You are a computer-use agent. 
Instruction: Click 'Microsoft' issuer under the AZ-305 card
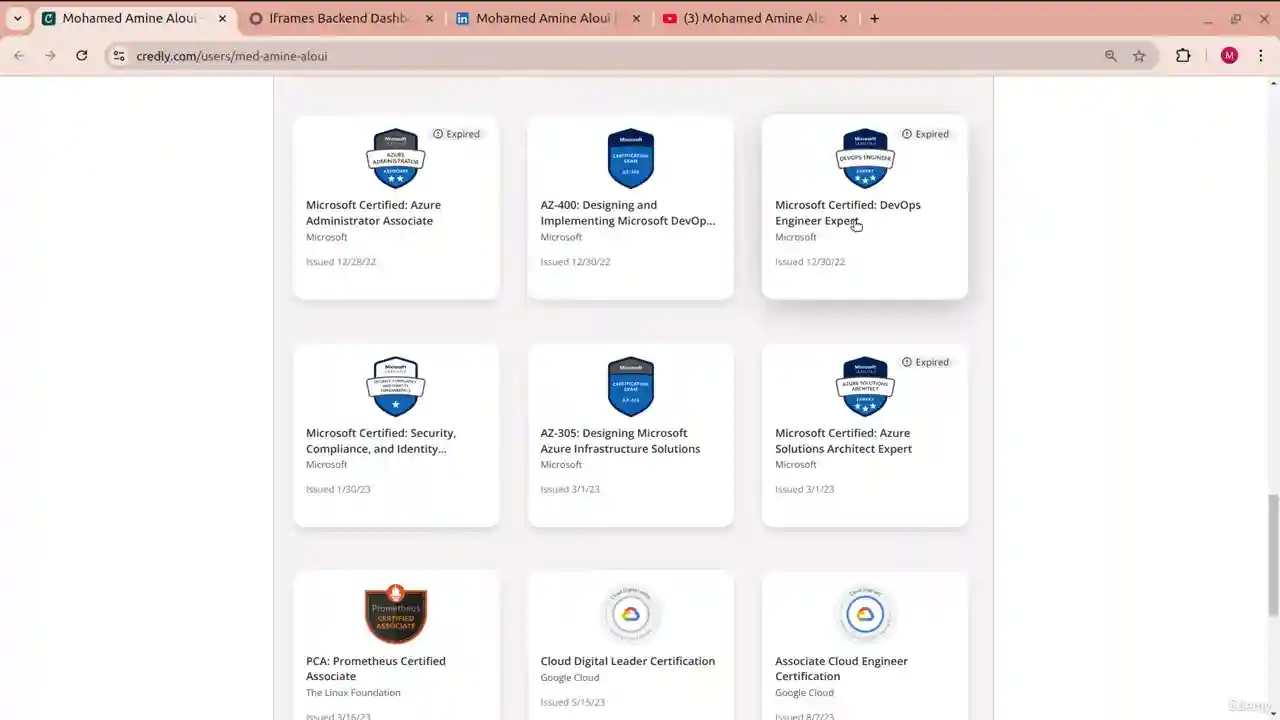tap(561, 465)
